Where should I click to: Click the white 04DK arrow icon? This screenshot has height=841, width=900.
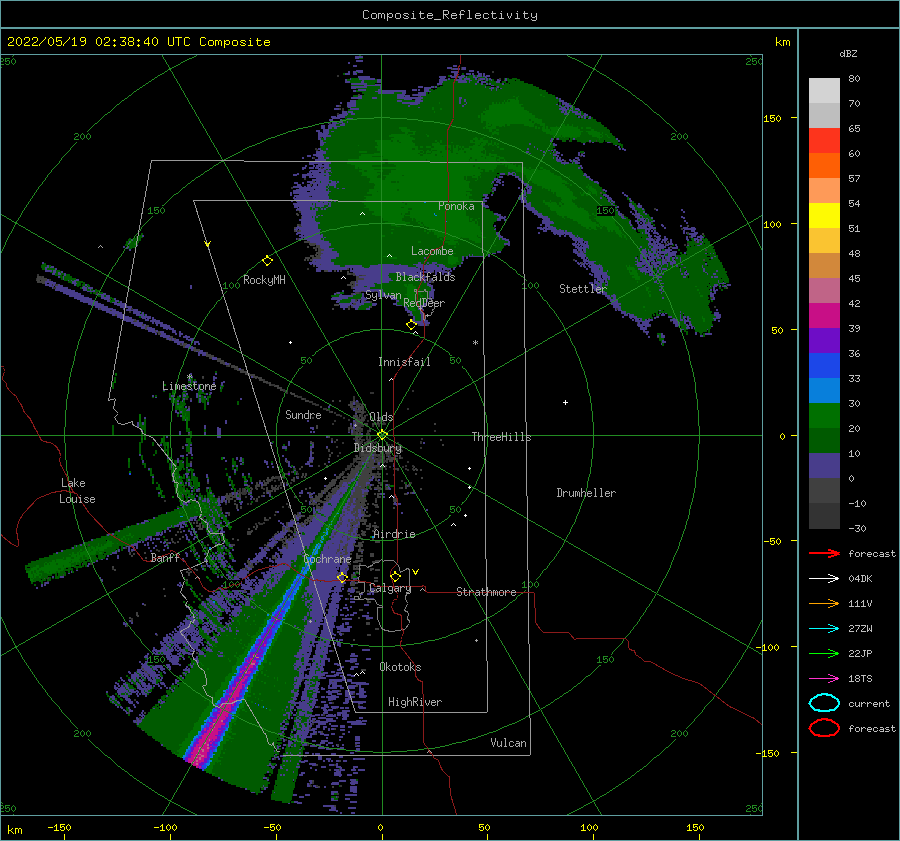click(x=824, y=578)
